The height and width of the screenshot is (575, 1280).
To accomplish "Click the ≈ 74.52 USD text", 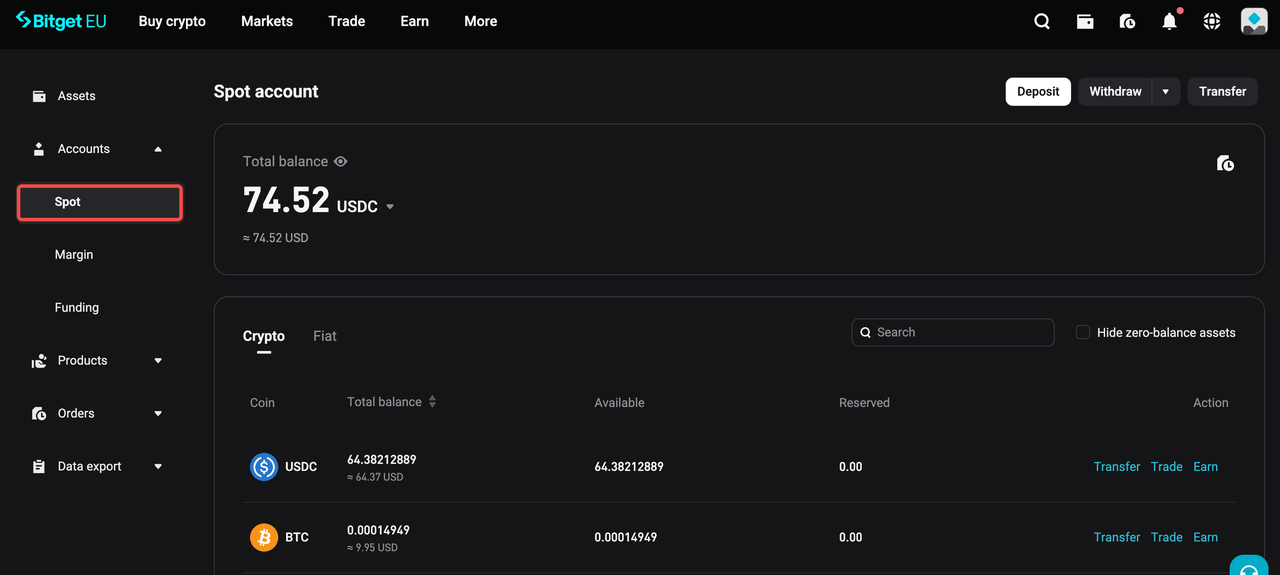I will tap(276, 238).
